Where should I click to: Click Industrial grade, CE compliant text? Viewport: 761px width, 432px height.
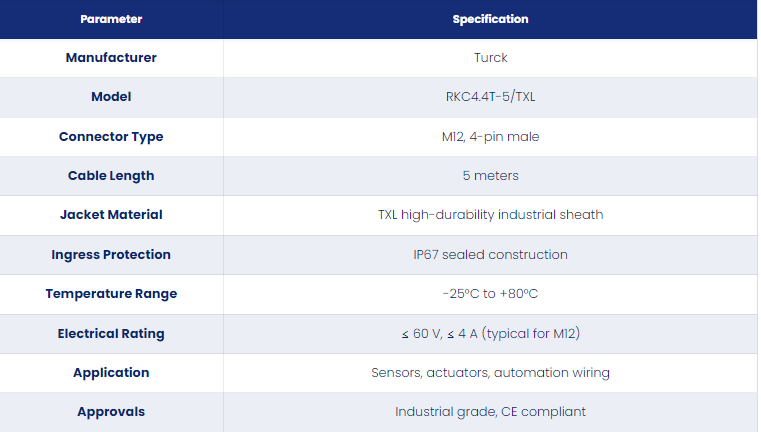(490, 412)
